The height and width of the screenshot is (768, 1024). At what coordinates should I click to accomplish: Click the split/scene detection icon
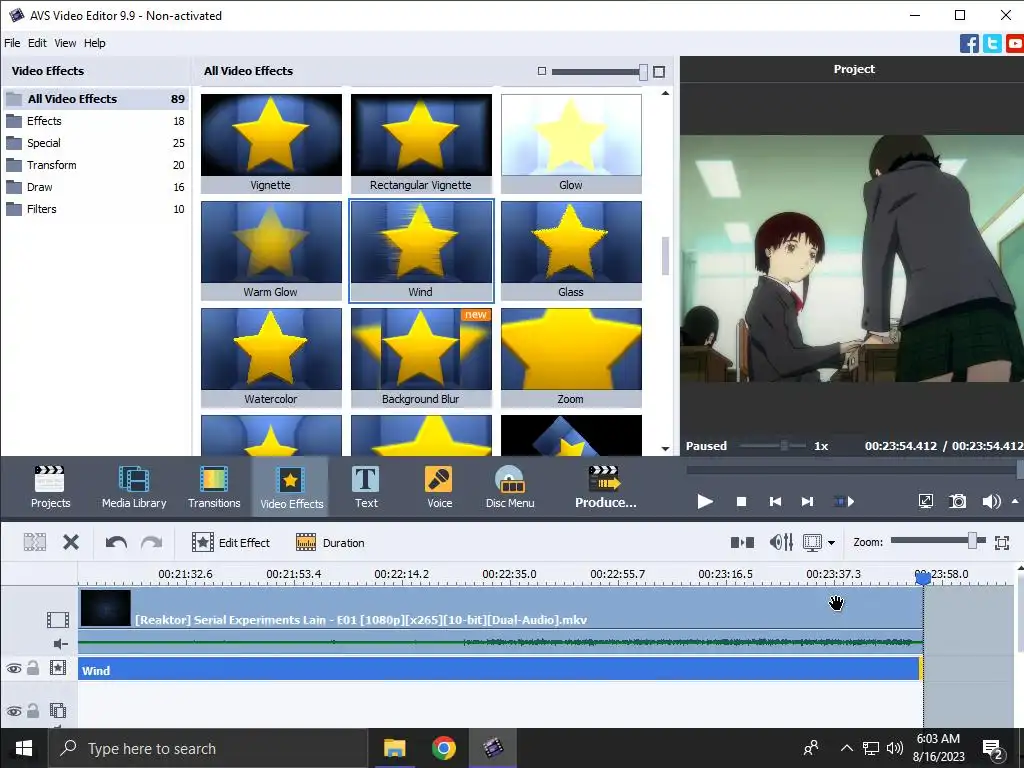tap(743, 542)
